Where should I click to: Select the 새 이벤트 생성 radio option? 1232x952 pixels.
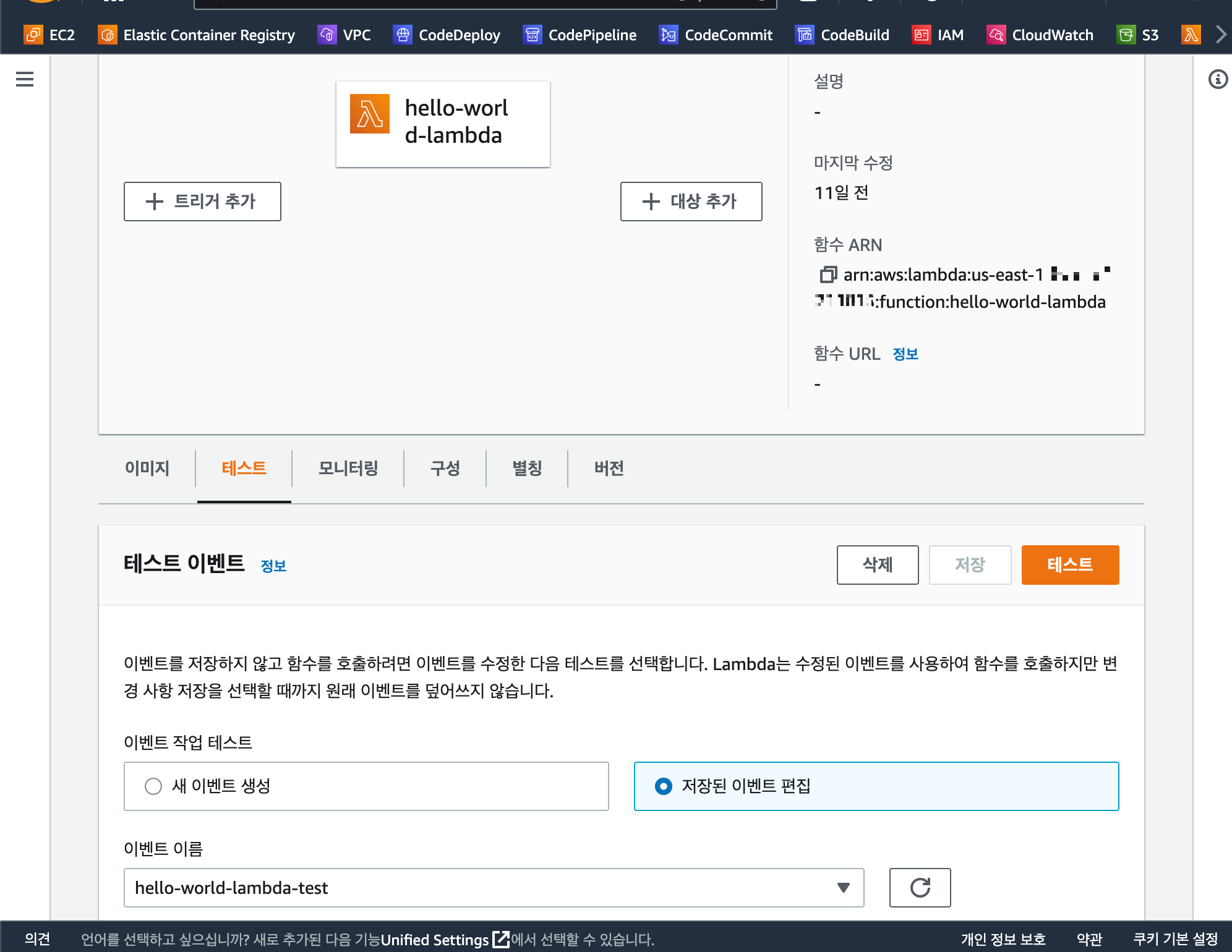pyautogui.click(x=153, y=786)
